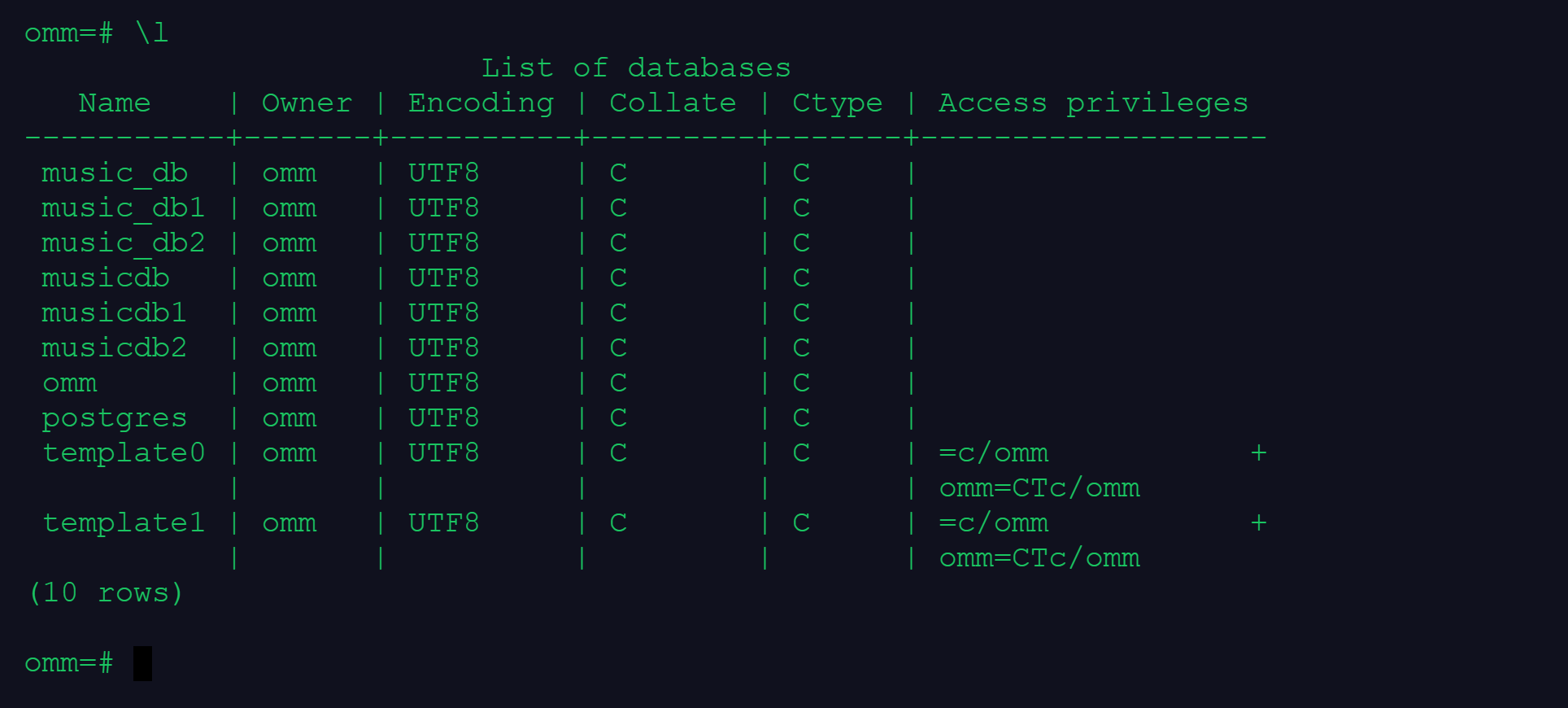Click the Ctype column header

tap(837, 103)
